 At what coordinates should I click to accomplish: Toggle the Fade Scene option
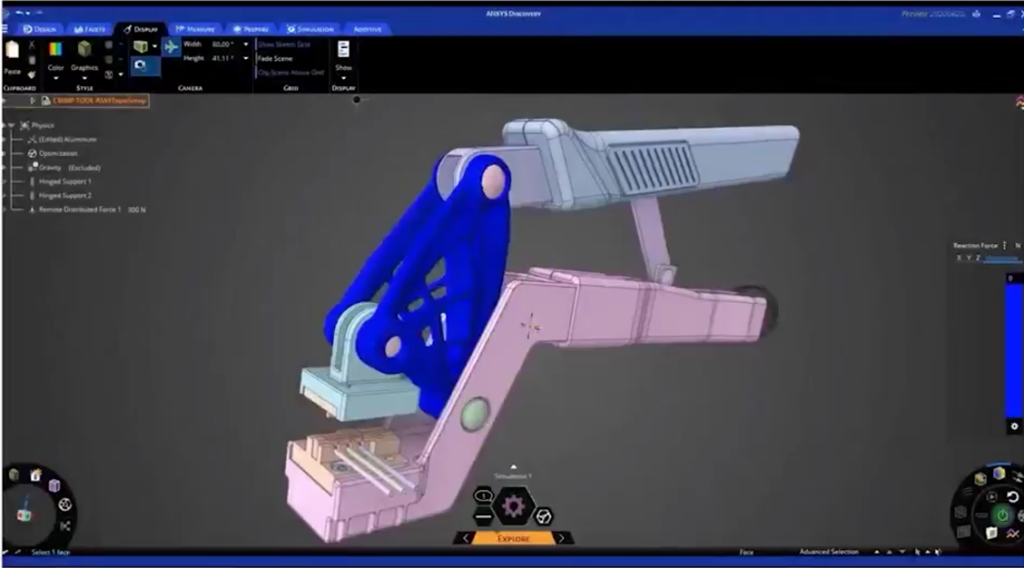pyautogui.click(x=275, y=59)
